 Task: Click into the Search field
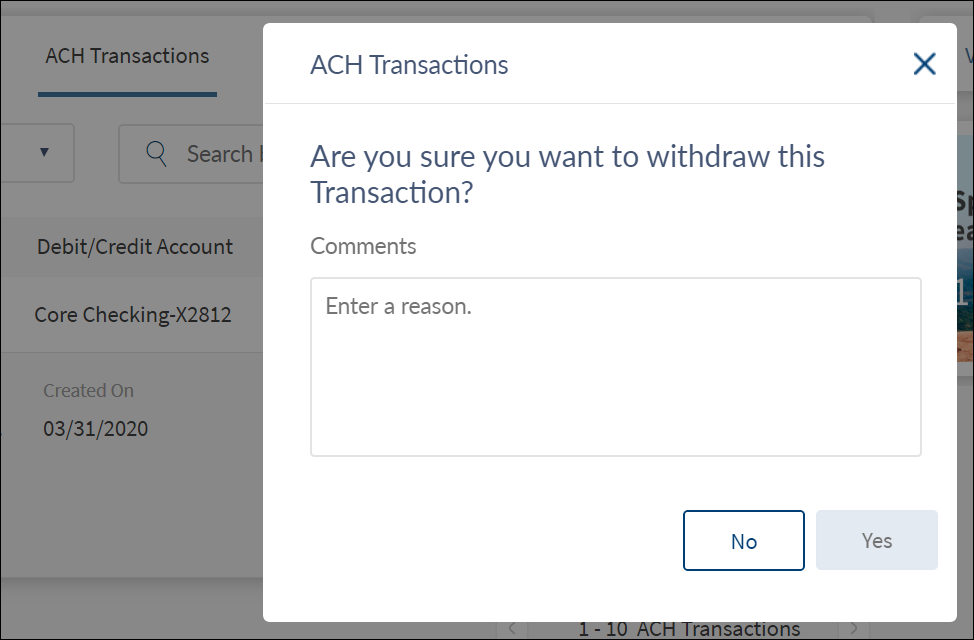[220, 154]
